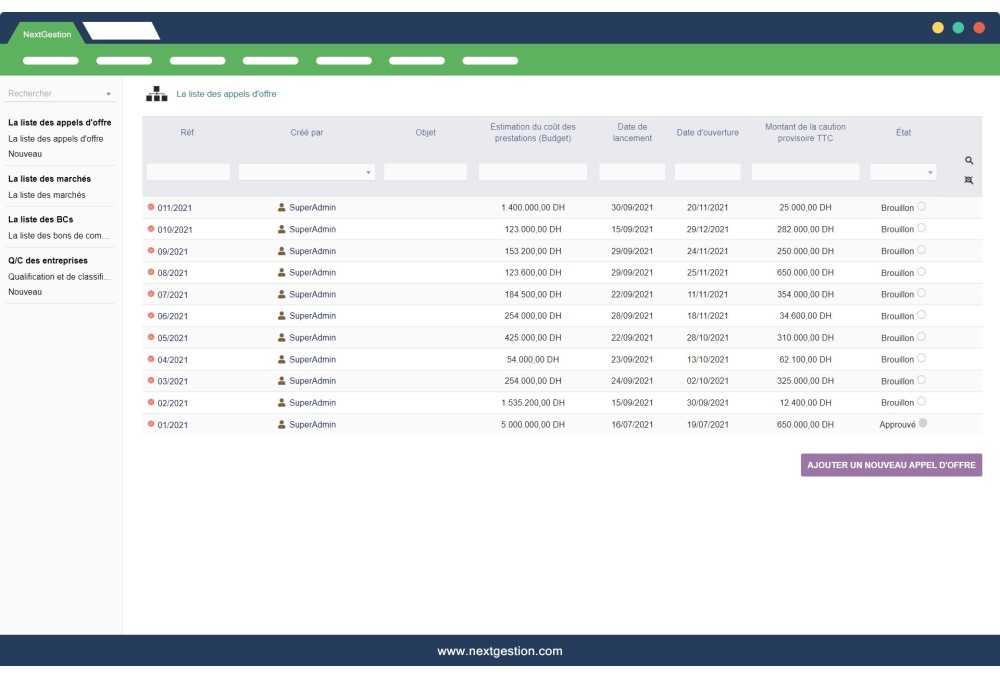This screenshot has width=1000, height=679.
Task: Click the Réf. filter input field
Action: (188, 172)
